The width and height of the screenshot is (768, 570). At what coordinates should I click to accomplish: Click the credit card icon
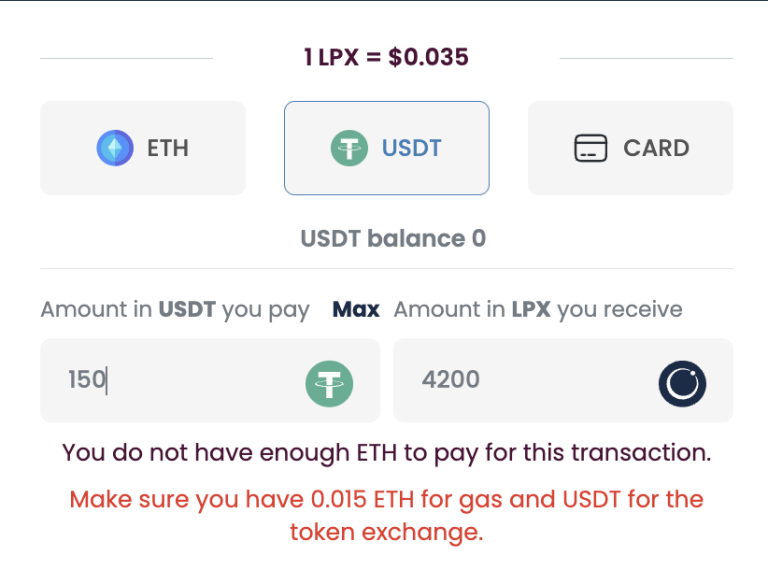(x=591, y=148)
